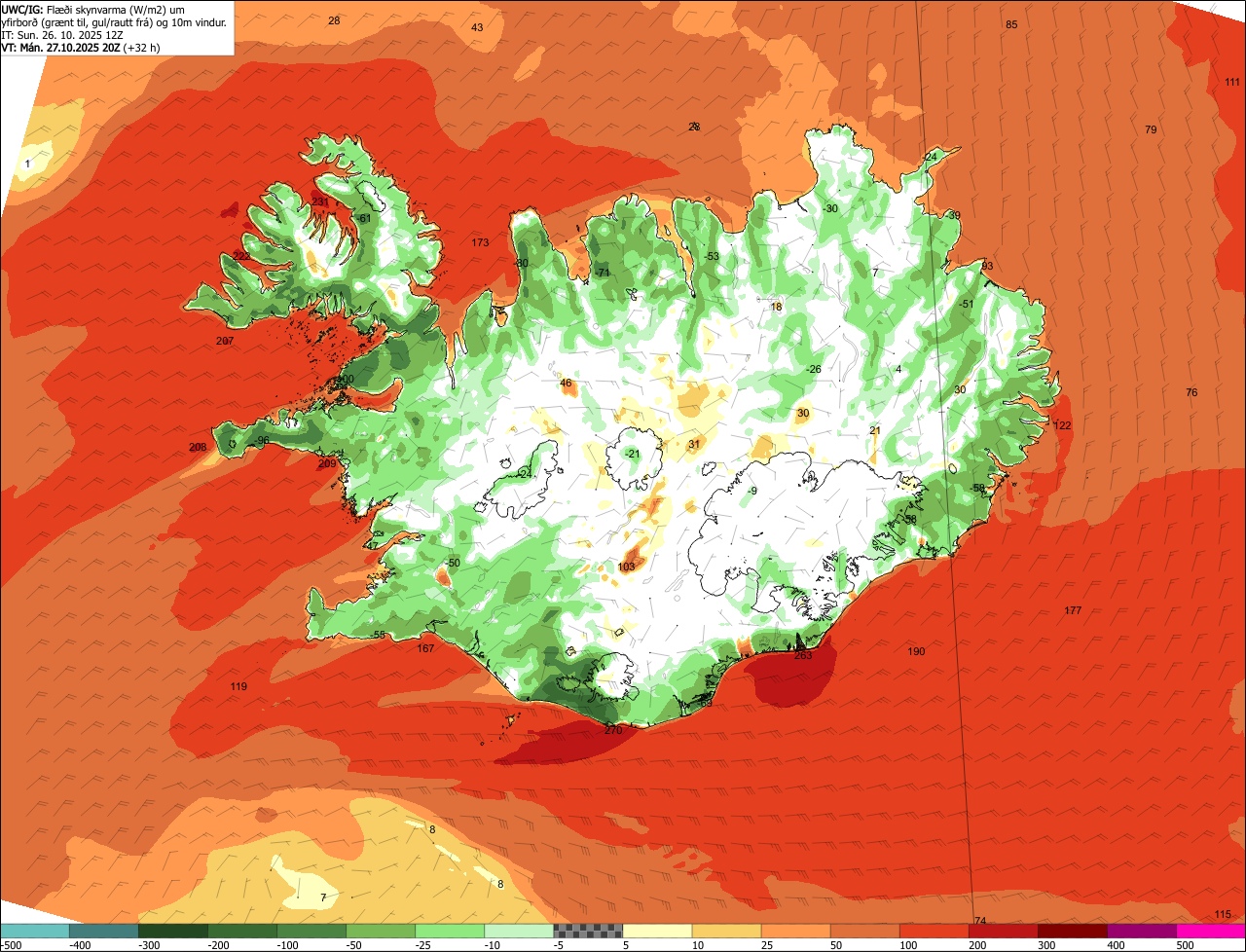Select the value 74 near the meridian line

[980, 921]
